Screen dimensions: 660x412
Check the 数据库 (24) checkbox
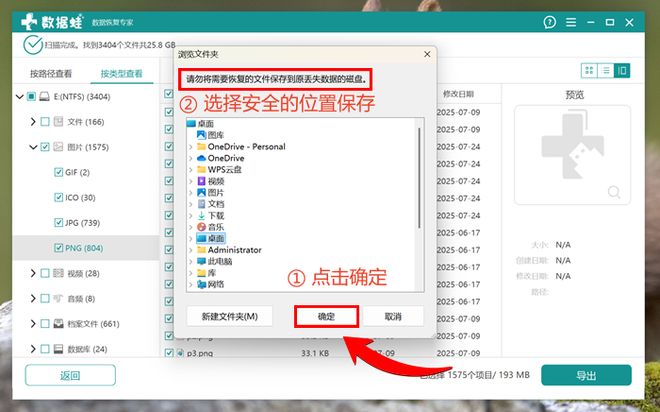[45, 349]
